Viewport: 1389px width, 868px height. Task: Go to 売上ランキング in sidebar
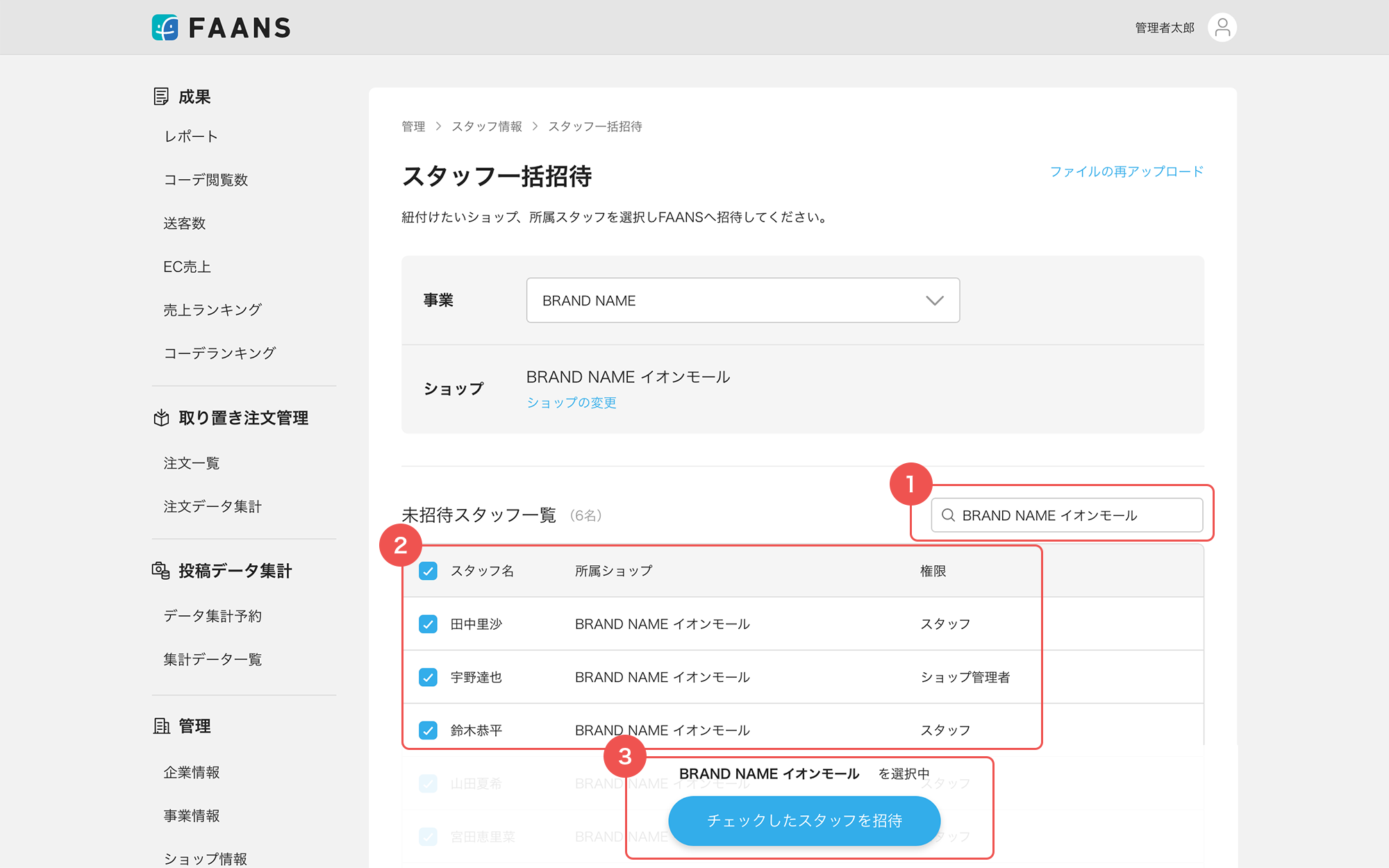click(213, 310)
